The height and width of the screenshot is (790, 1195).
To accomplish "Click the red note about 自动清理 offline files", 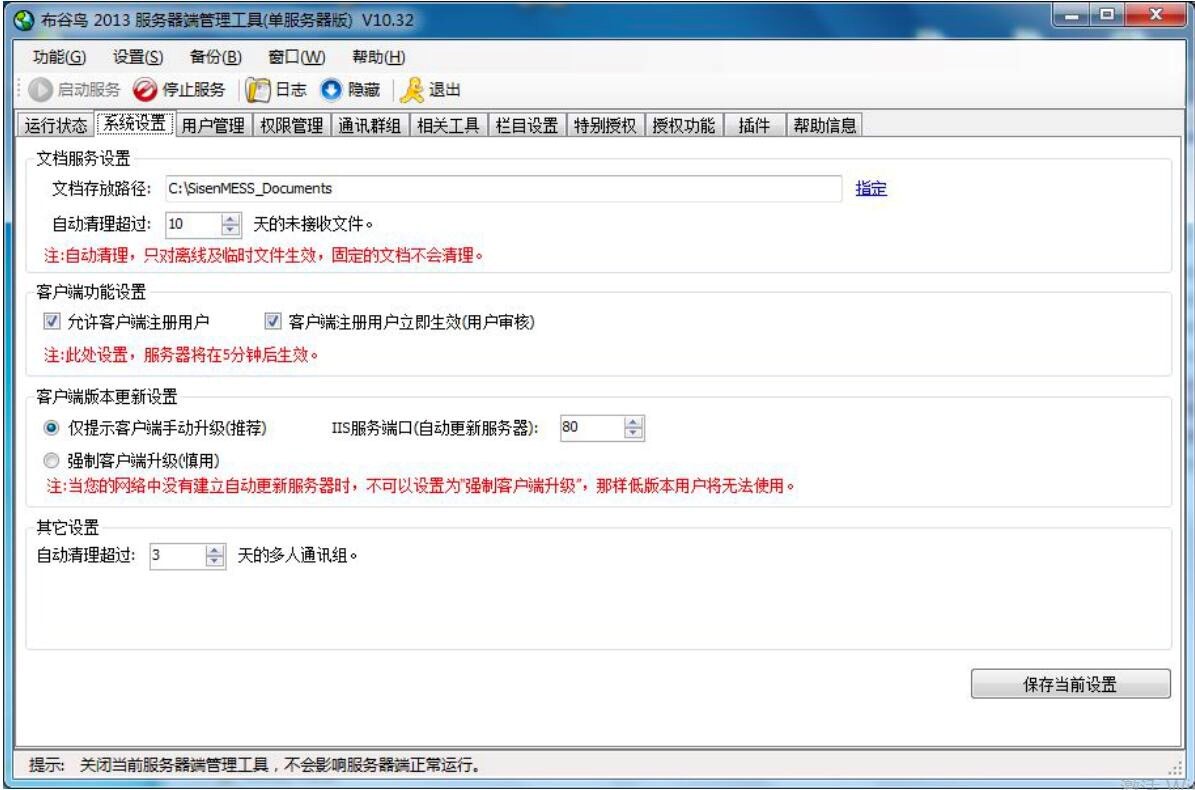I will pos(264,256).
